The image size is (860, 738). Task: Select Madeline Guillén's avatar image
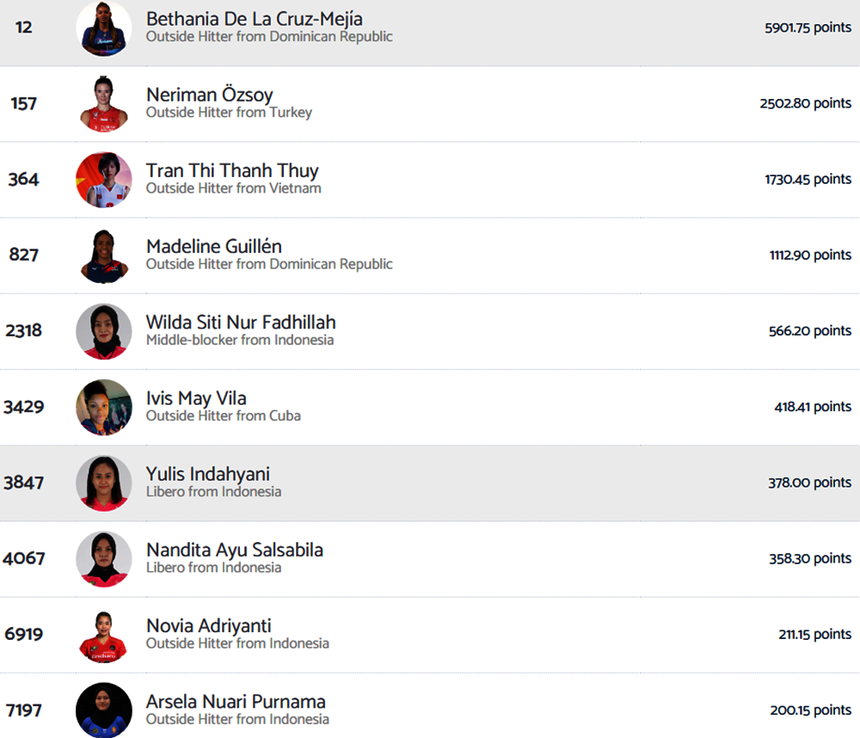pos(104,256)
